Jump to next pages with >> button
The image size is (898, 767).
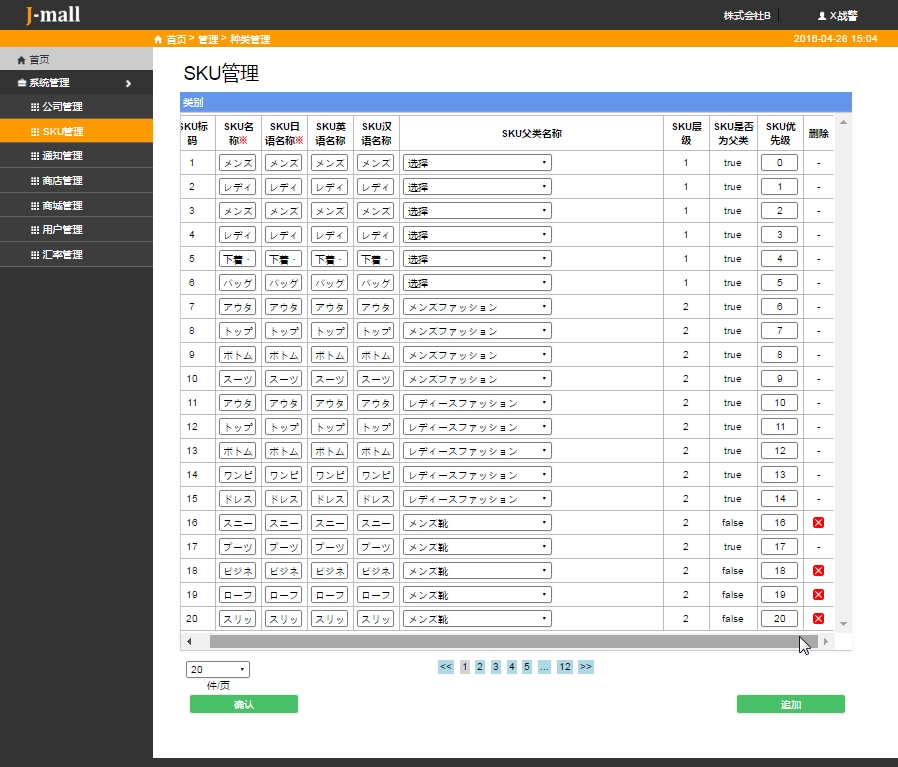tap(585, 667)
